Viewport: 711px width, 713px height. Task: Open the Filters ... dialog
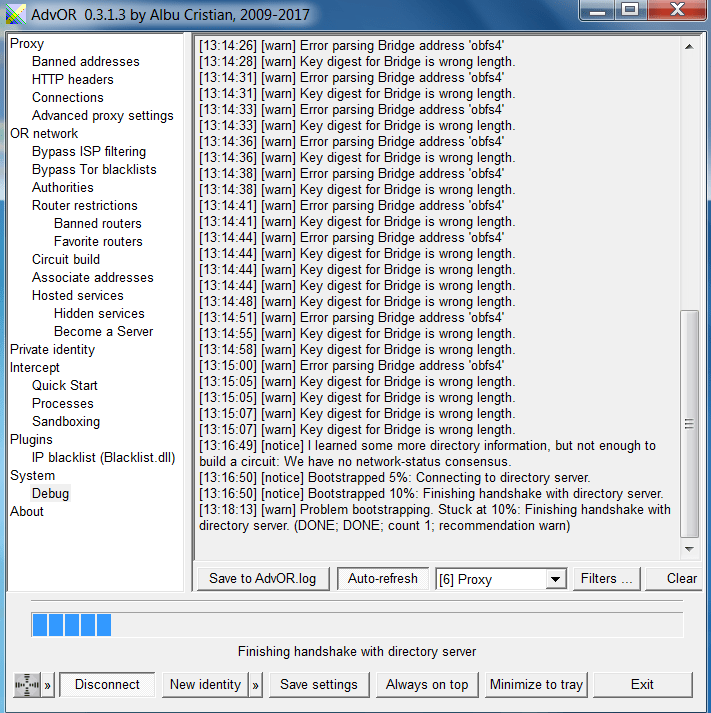coord(606,578)
